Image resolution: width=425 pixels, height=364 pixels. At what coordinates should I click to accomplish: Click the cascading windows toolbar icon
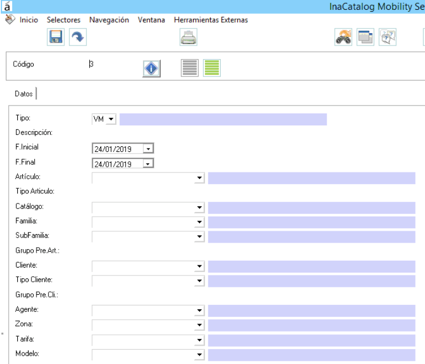tap(365, 37)
